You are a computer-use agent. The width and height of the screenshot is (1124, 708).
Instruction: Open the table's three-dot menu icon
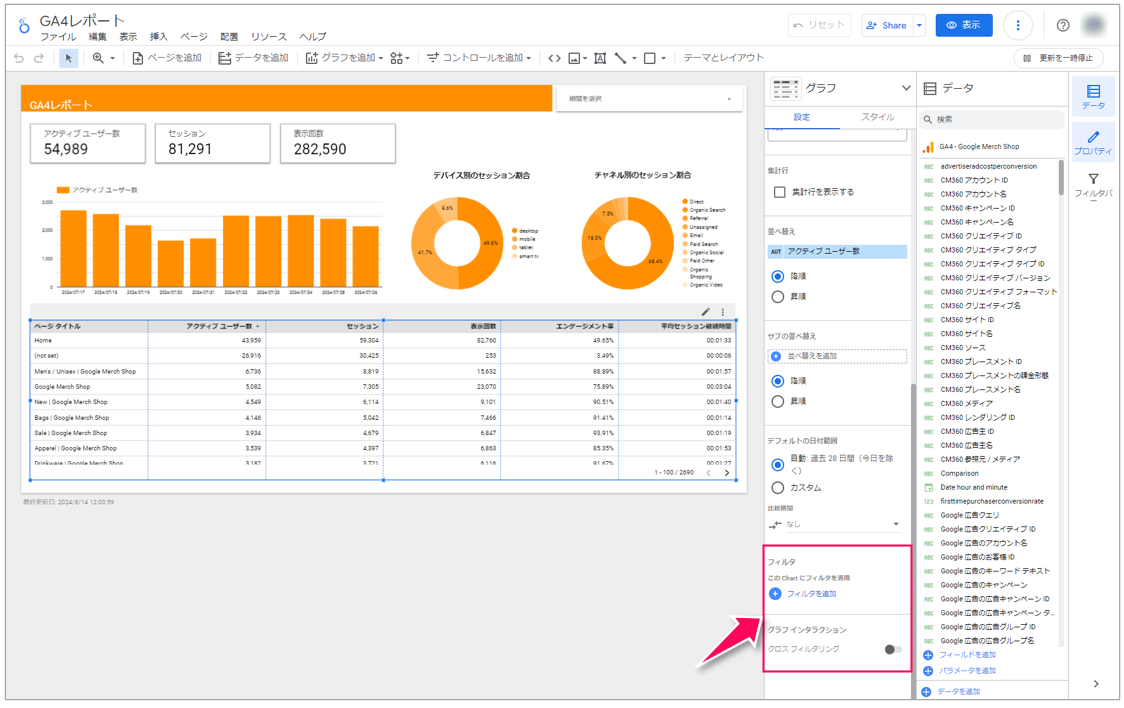point(723,312)
